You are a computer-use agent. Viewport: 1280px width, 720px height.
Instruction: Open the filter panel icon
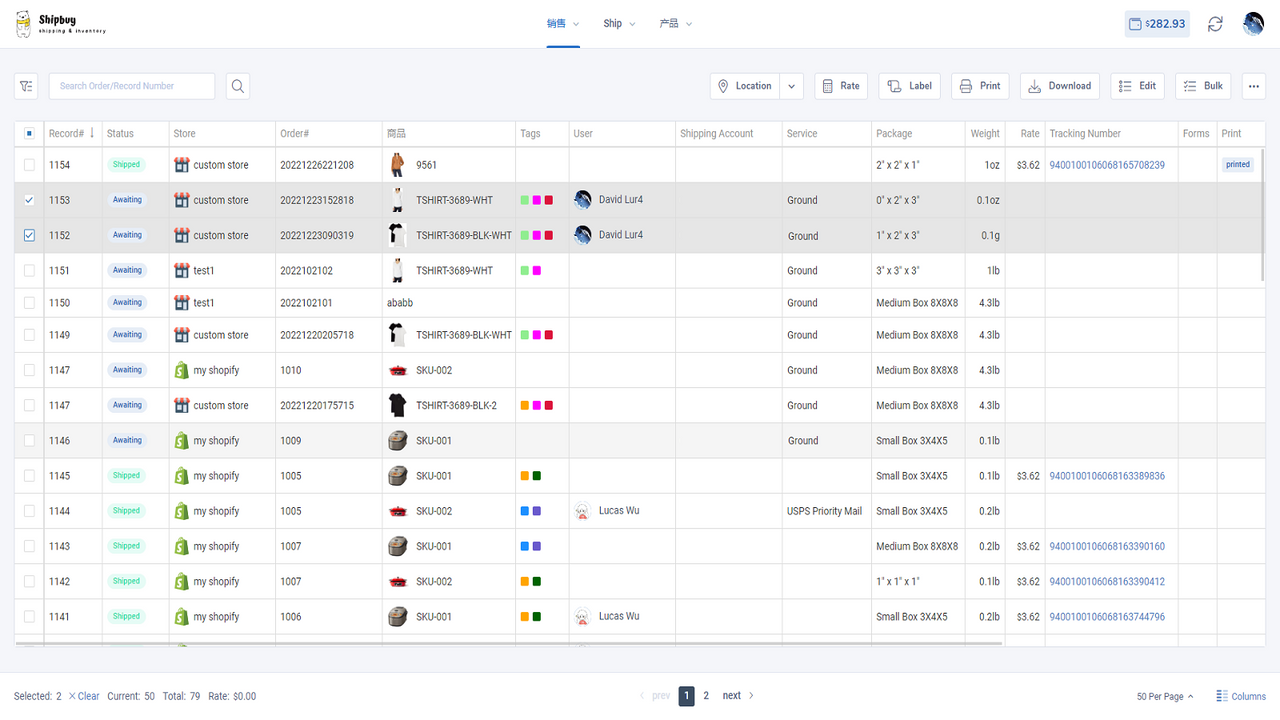26,86
